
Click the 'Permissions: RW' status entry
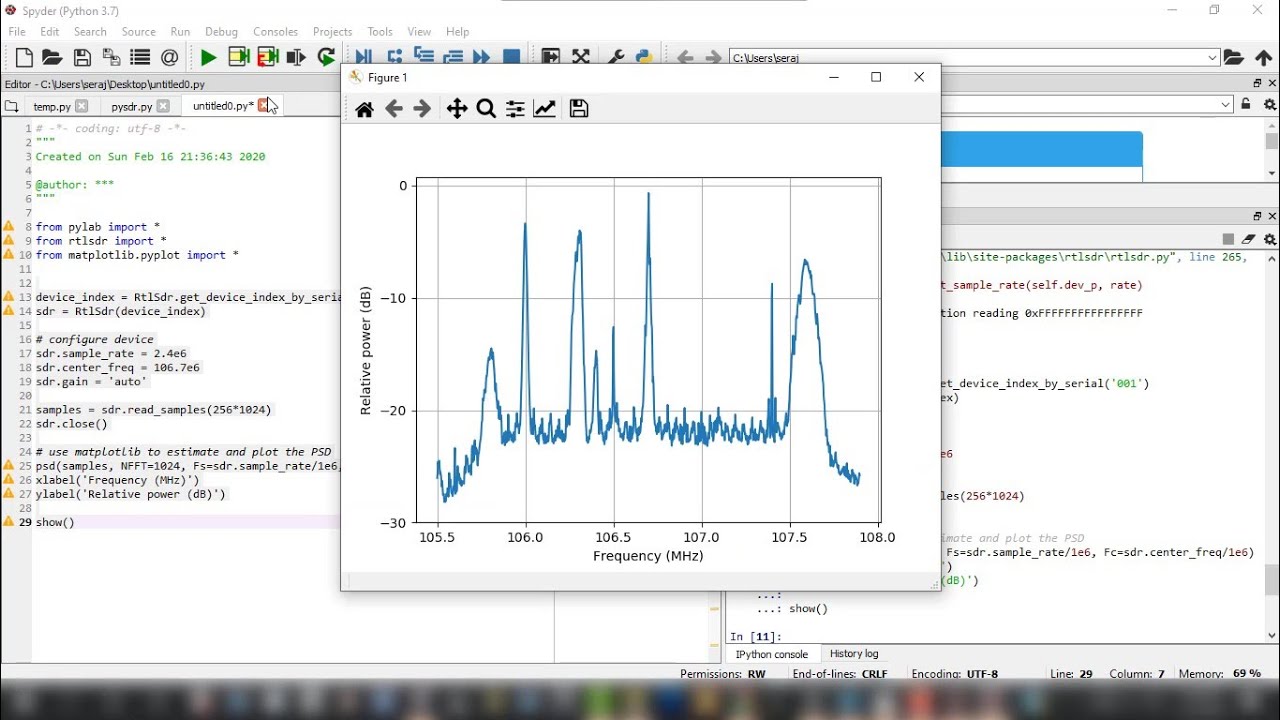[x=723, y=674]
